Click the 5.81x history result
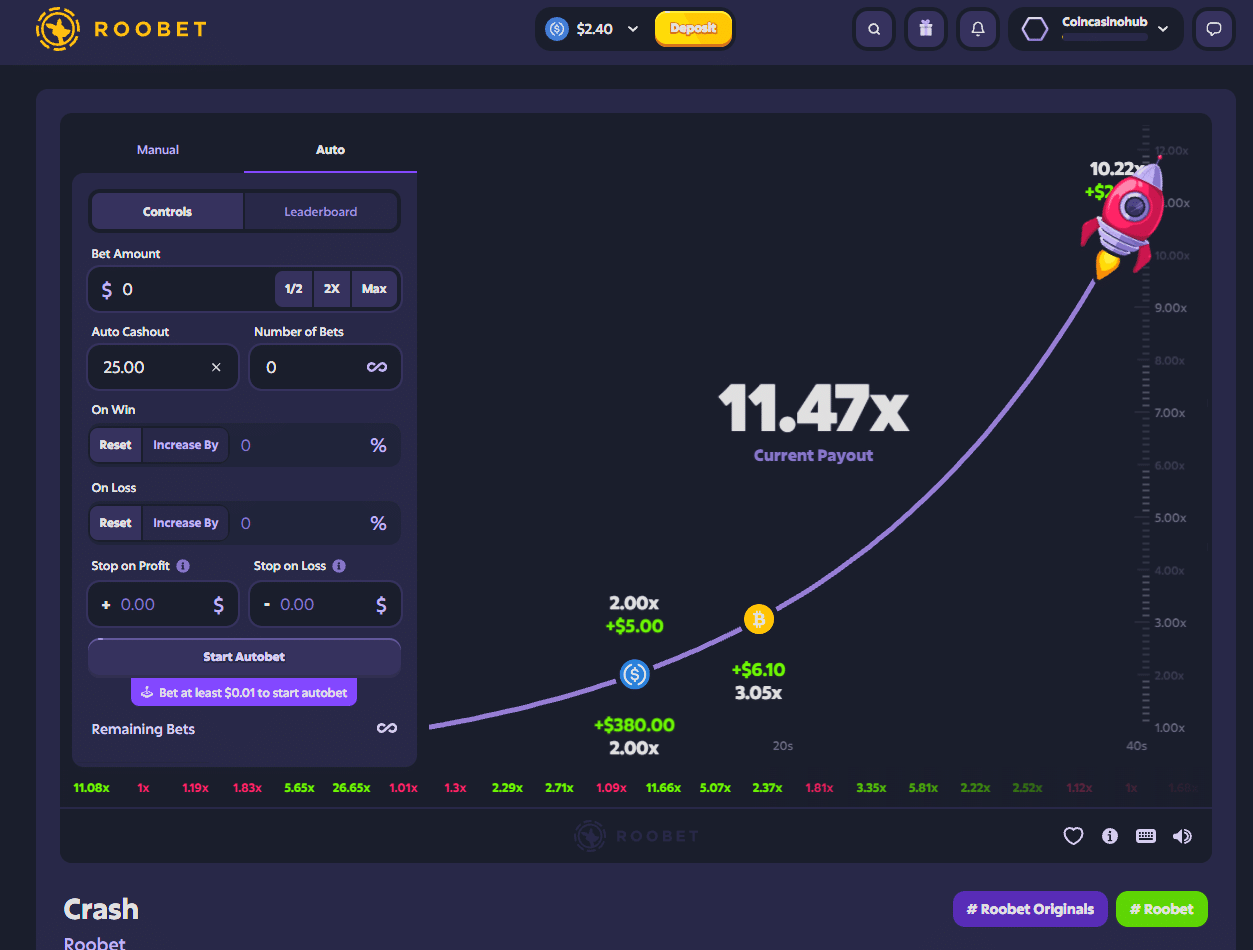1253x950 pixels. click(x=923, y=788)
